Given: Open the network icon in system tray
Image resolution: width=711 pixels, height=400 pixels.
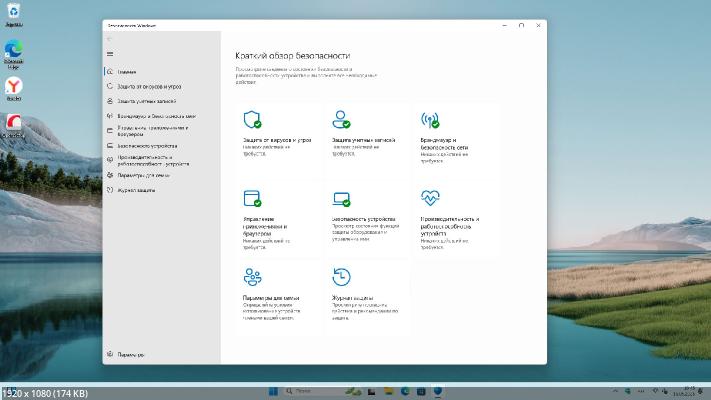Looking at the screenshot, I should [655, 391].
